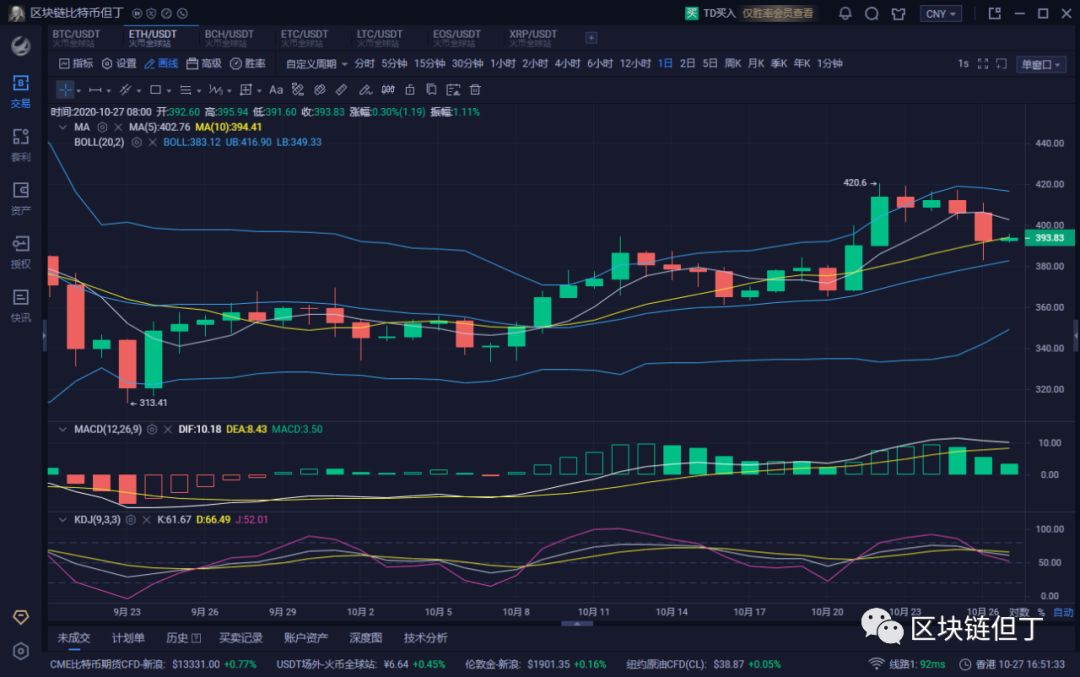Click the notification bell icon
1080x677 pixels.
click(x=845, y=14)
